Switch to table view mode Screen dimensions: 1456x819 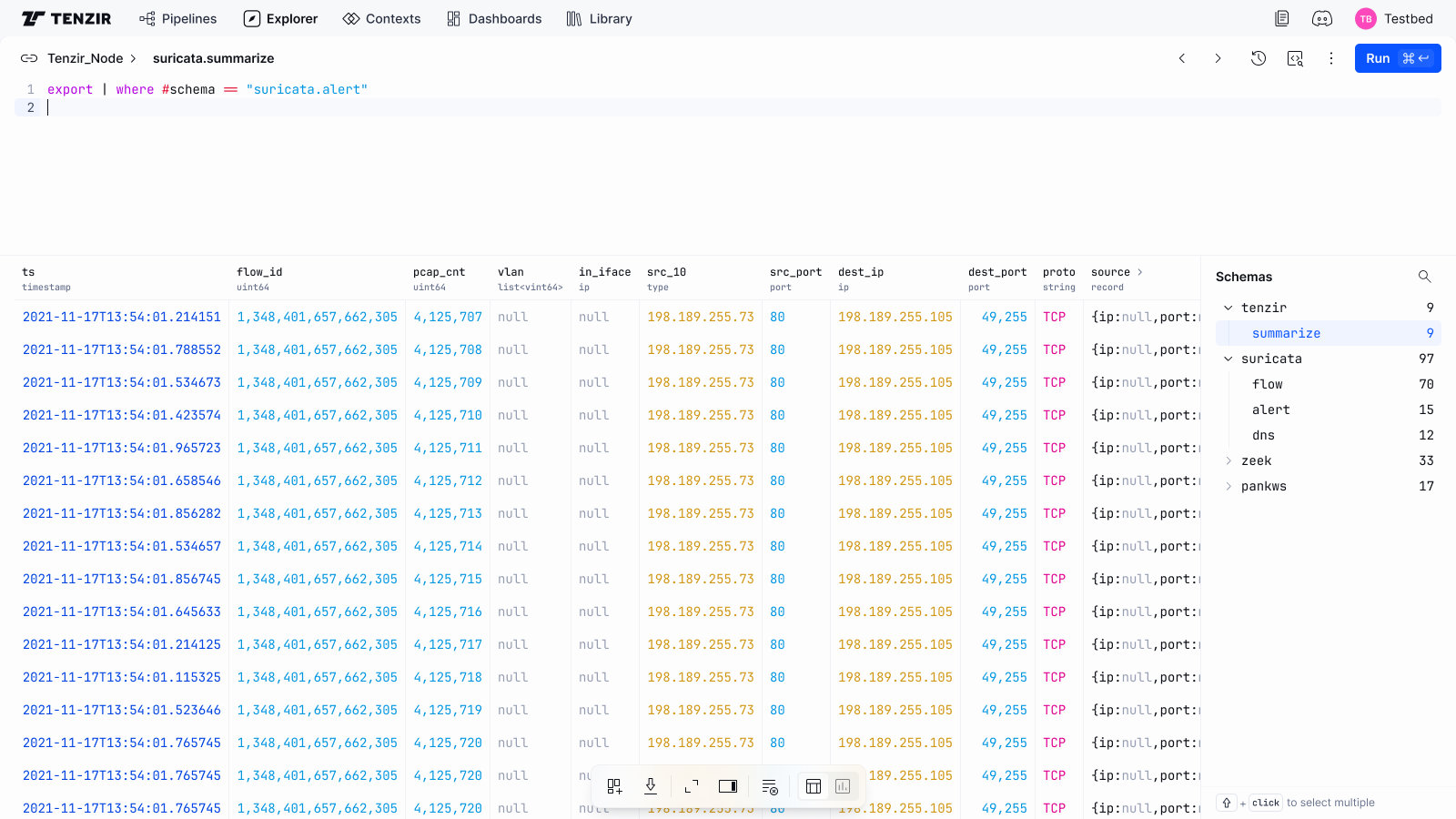(x=814, y=786)
